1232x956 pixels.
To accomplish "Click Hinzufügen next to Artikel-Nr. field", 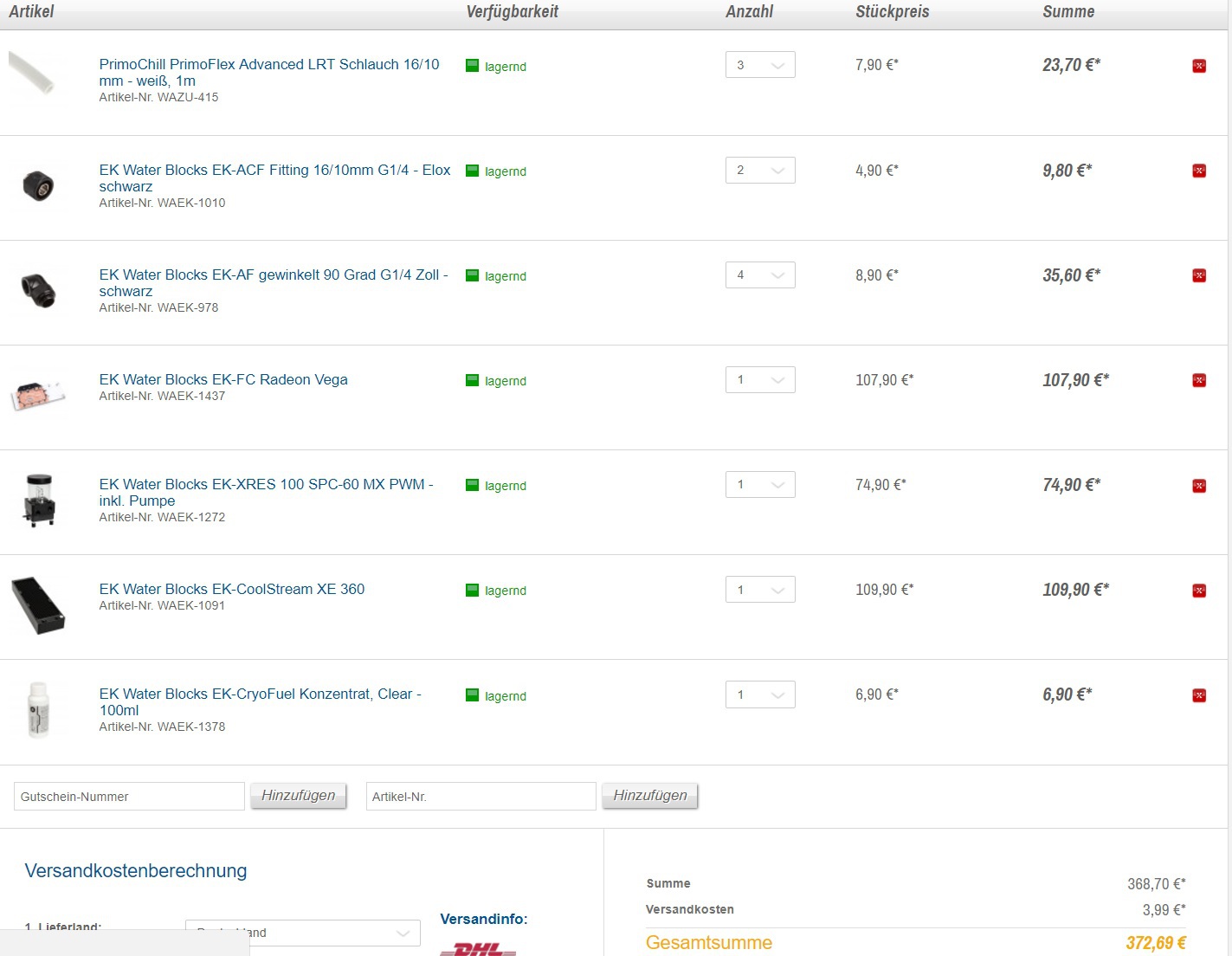I will pyautogui.click(x=650, y=796).
